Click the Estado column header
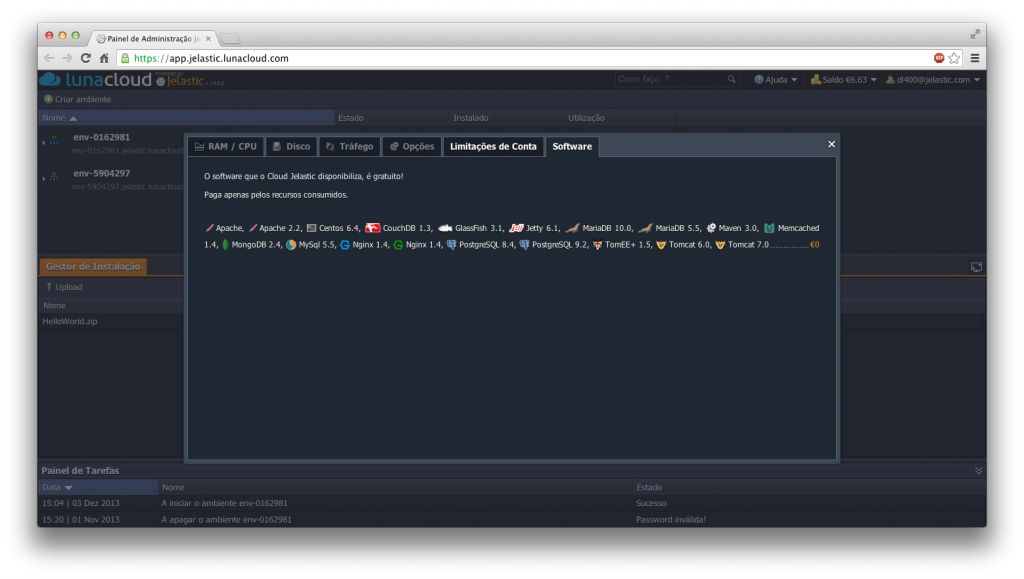 [x=391, y=118]
